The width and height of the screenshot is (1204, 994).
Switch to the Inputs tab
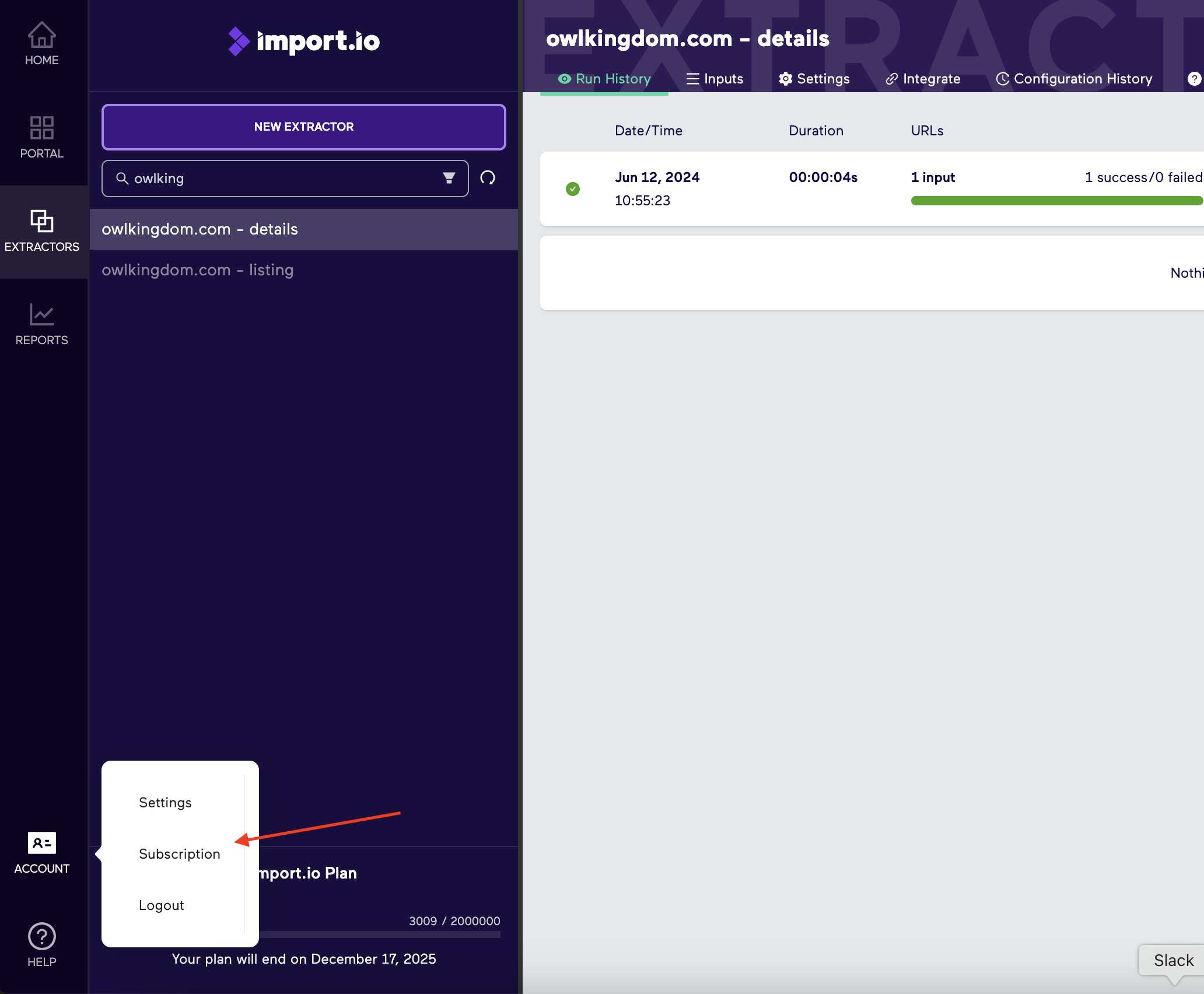(714, 78)
